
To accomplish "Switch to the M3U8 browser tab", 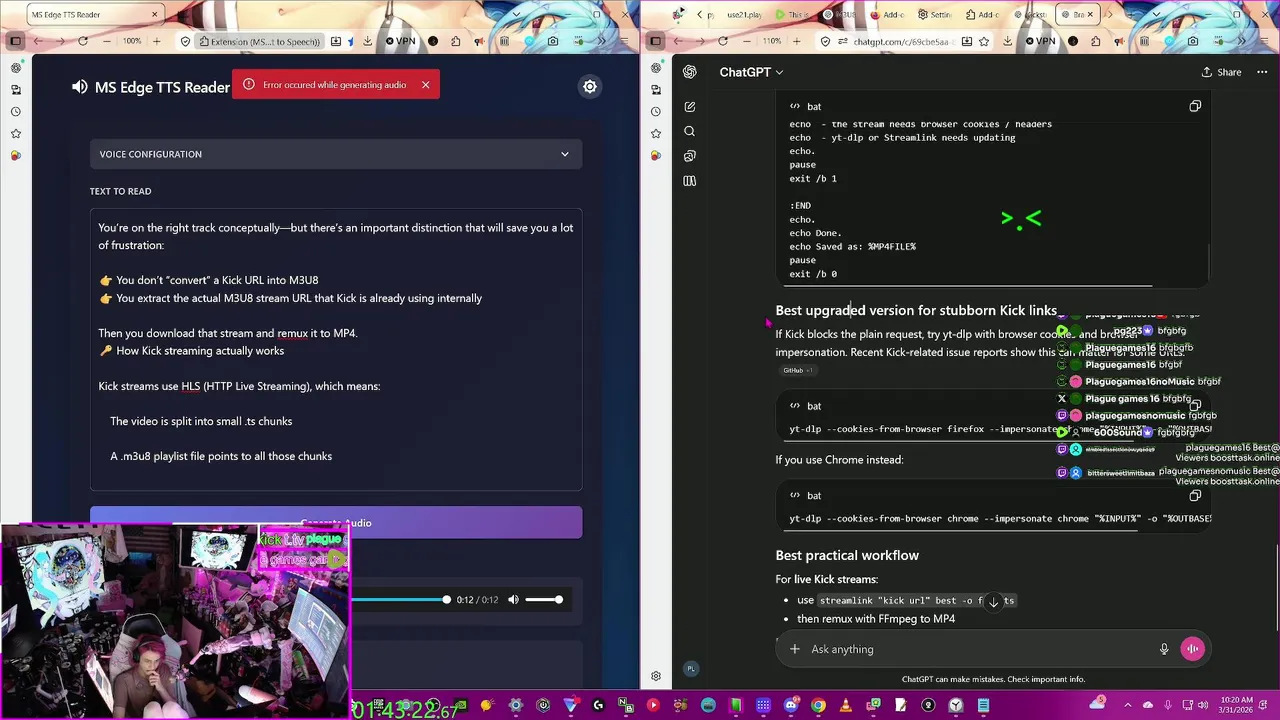I will (840, 15).
